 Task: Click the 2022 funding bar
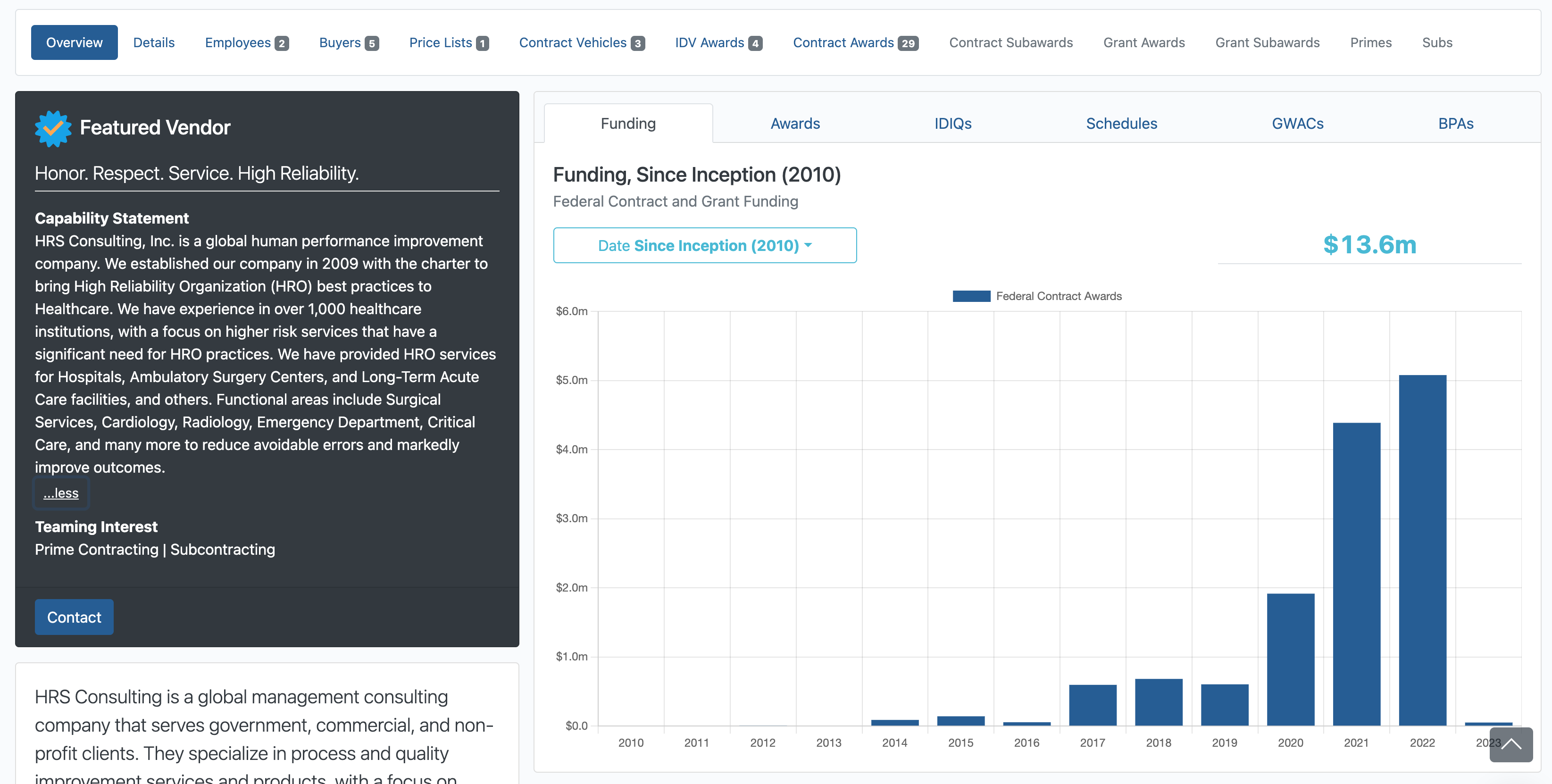pyautogui.click(x=1422, y=550)
